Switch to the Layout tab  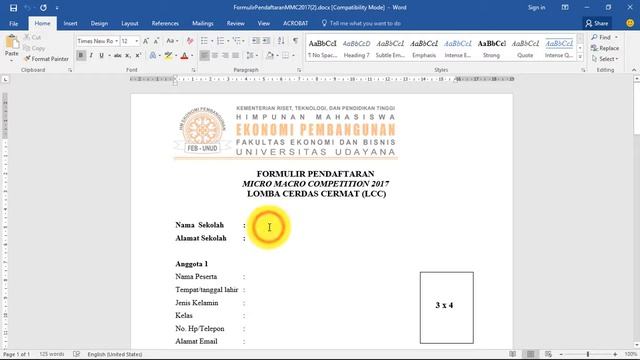point(130,23)
